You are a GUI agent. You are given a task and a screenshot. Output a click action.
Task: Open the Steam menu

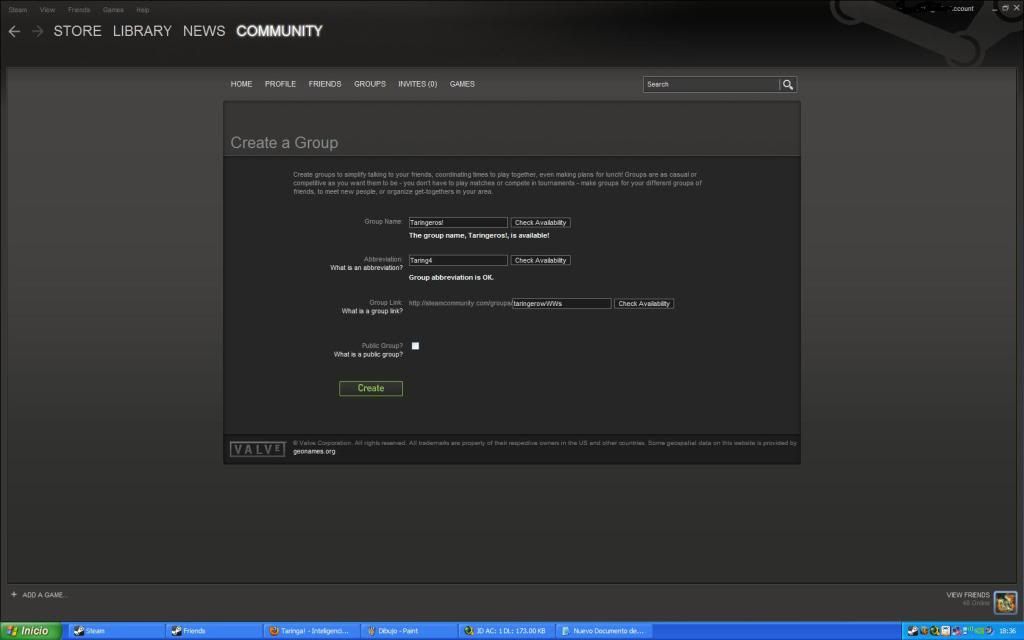click(18, 10)
